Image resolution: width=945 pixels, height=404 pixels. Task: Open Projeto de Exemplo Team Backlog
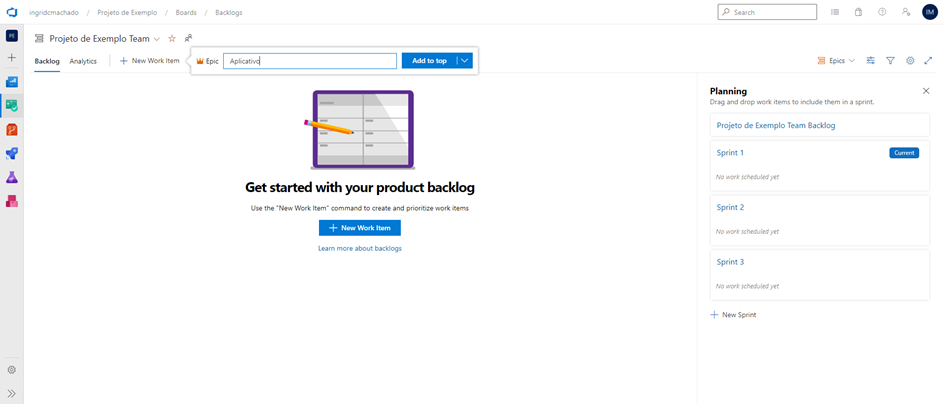click(776, 125)
